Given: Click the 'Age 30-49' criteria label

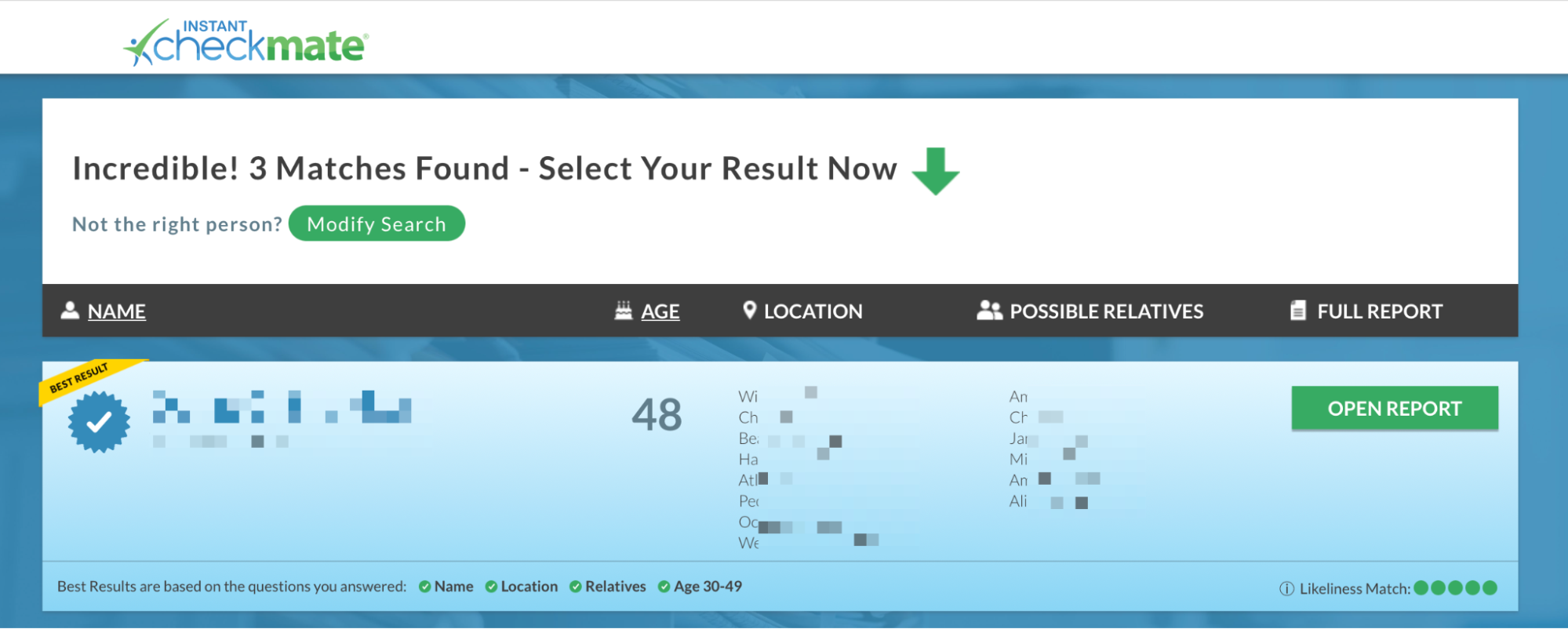Looking at the screenshot, I should point(708,587).
